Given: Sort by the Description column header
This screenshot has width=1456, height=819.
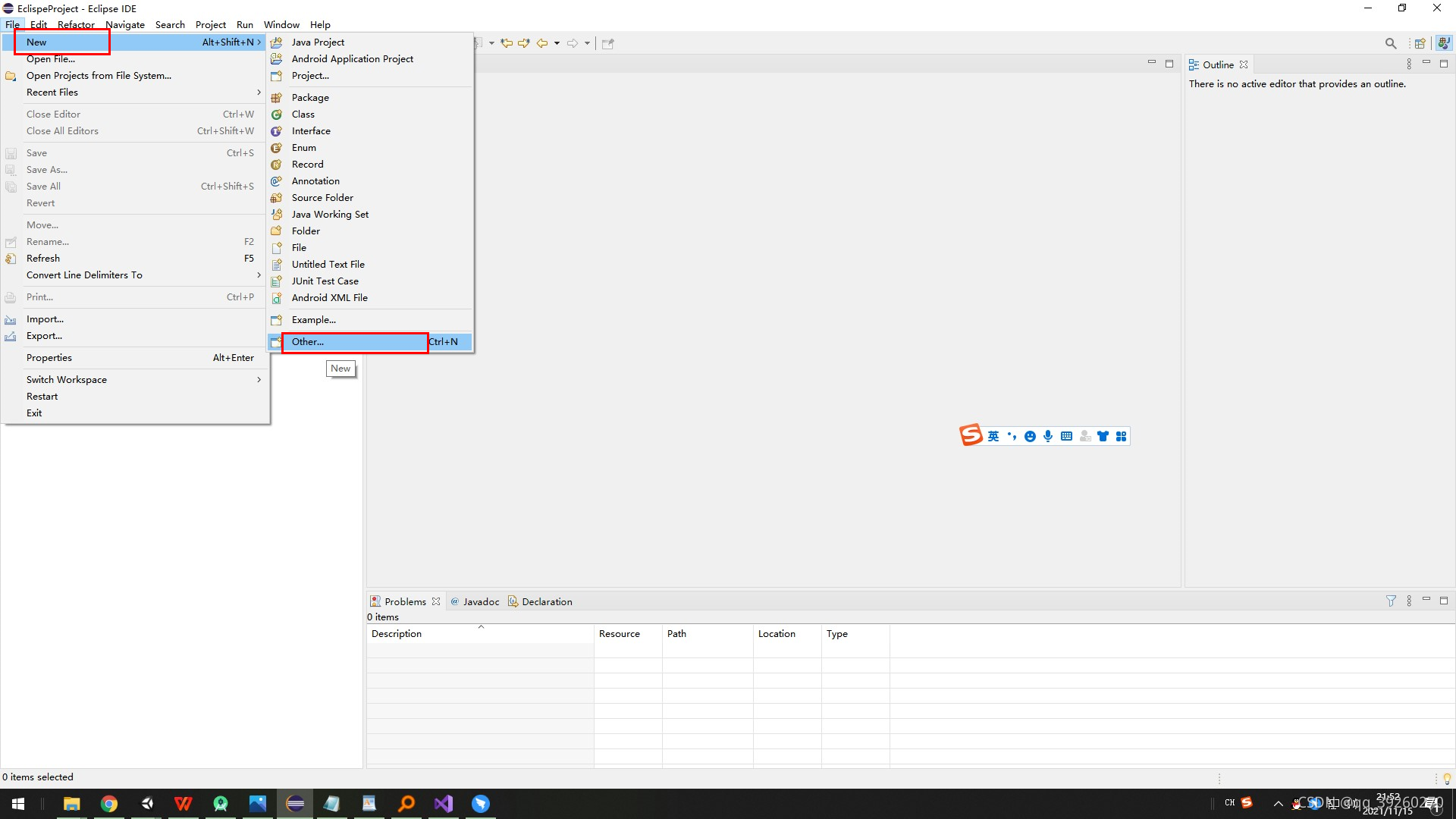Looking at the screenshot, I should point(397,634).
